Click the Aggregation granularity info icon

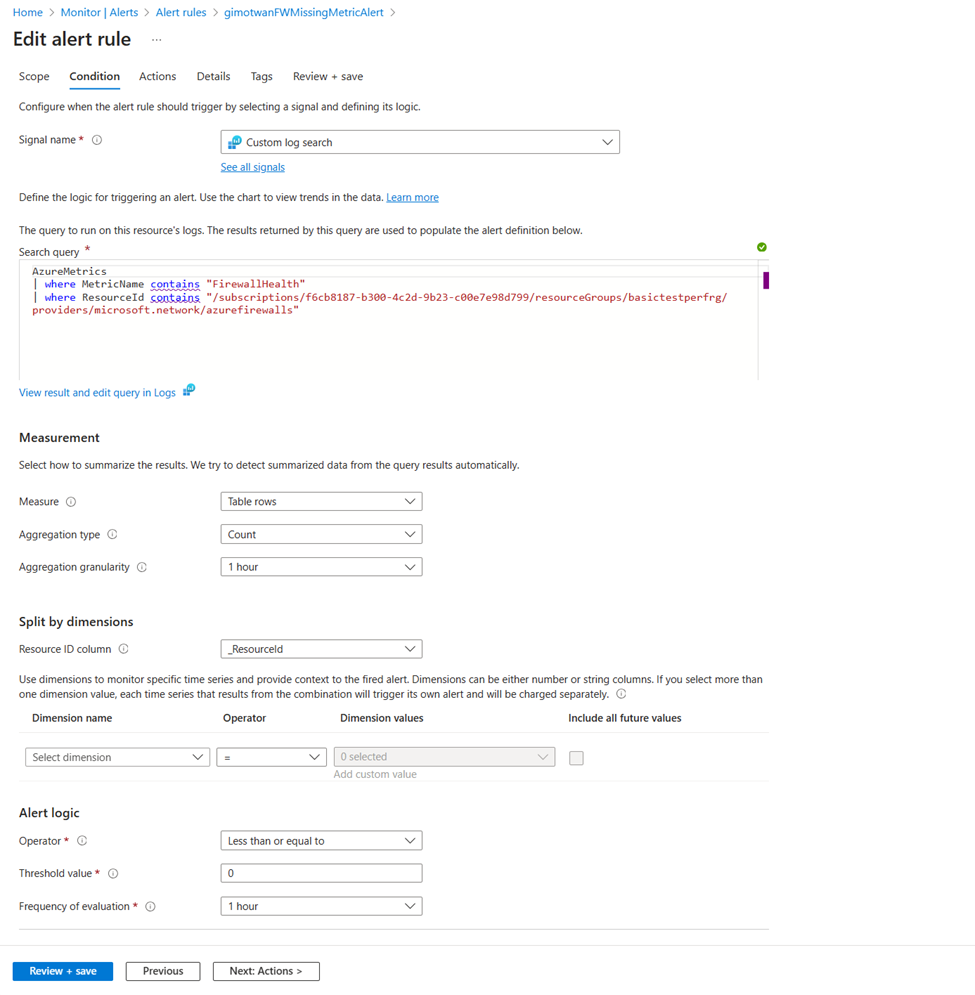point(142,567)
